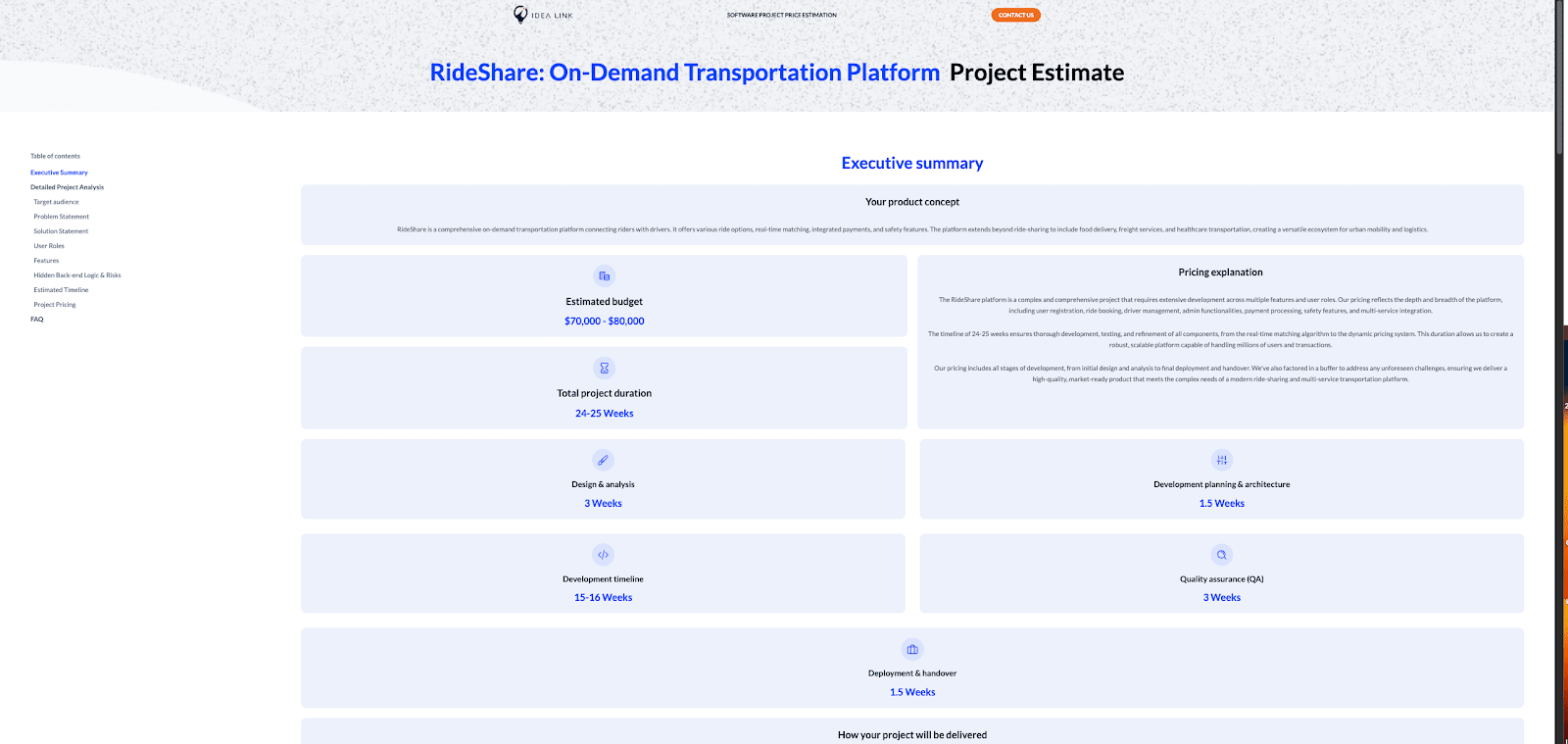Click the 15-16 Weeks development timeline value
This screenshot has height=744, width=1568.
tap(604, 598)
